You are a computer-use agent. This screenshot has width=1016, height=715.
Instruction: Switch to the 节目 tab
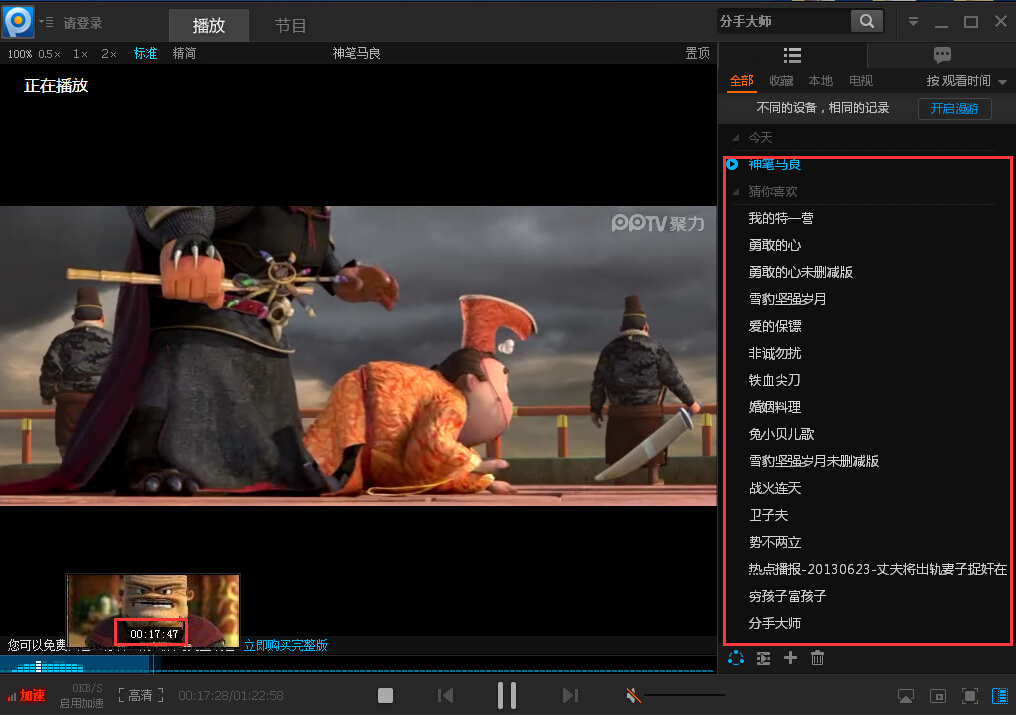[x=290, y=25]
